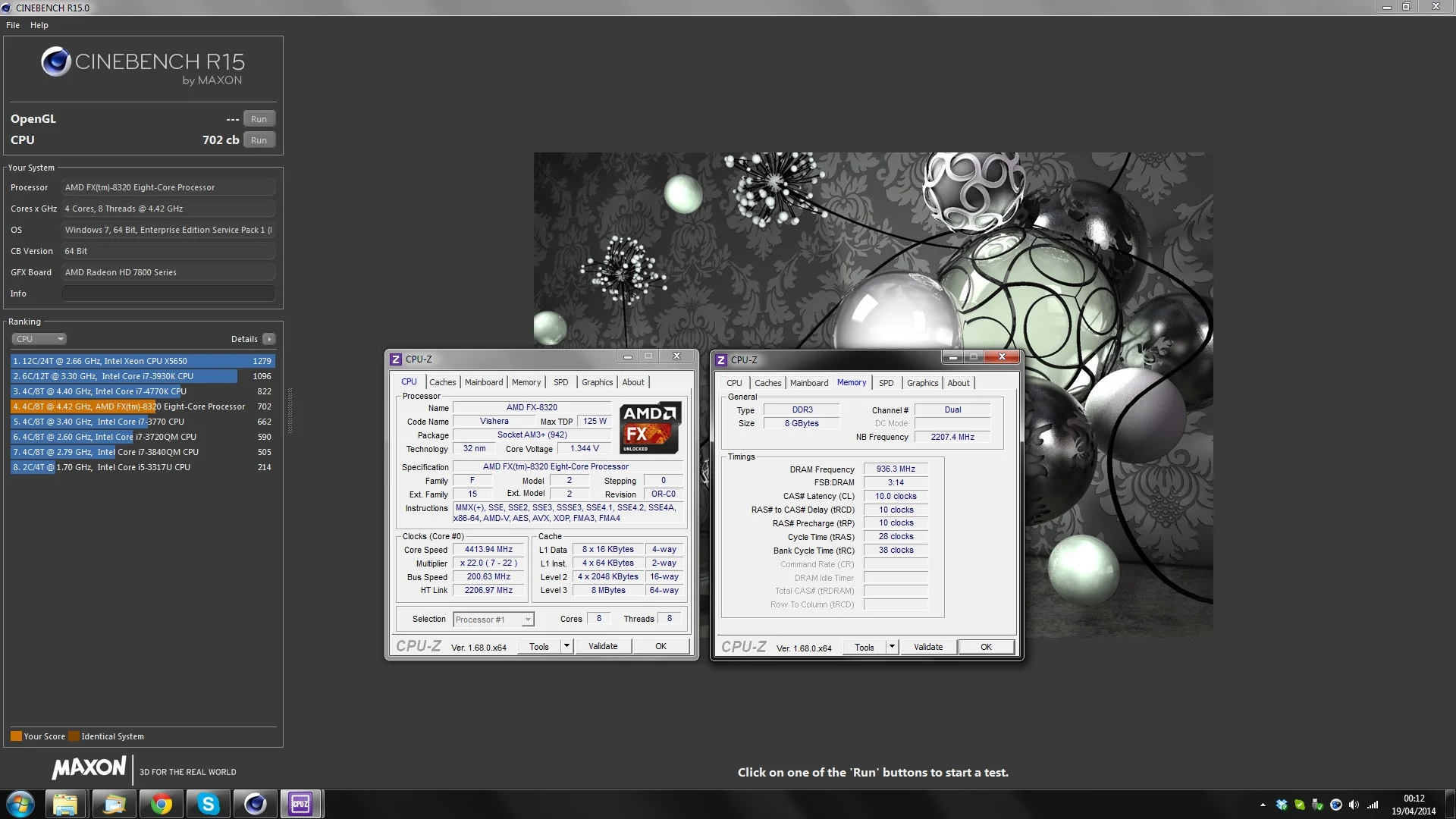This screenshot has height=819, width=1456.
Task: Click the AMD FX logo in CPU-Z
Action: point(650,428)
